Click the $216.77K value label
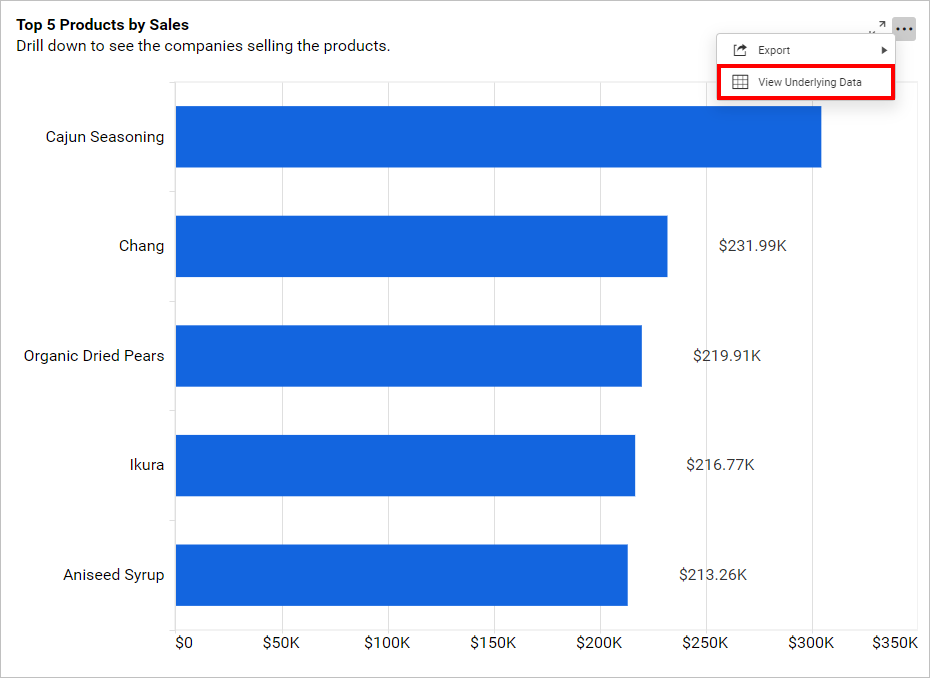The width and height of the screenshot is (930, 678). tap(720, 465)
